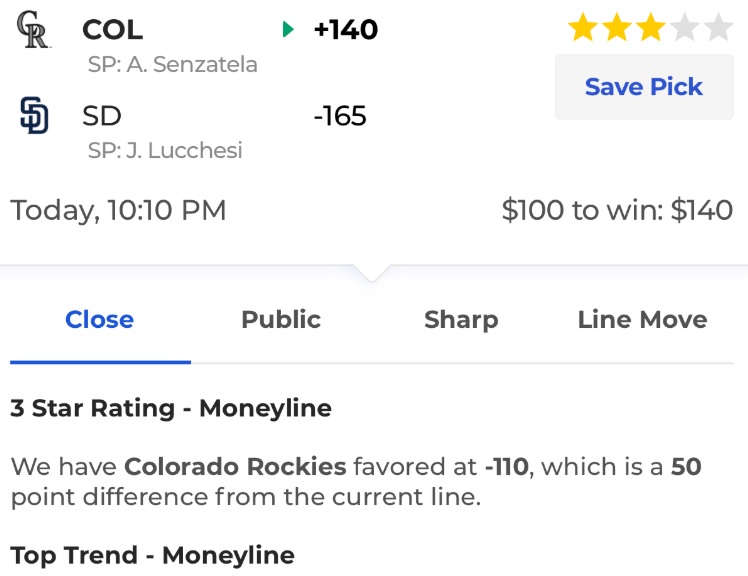Switch to the Public tab

pos(281,320)
